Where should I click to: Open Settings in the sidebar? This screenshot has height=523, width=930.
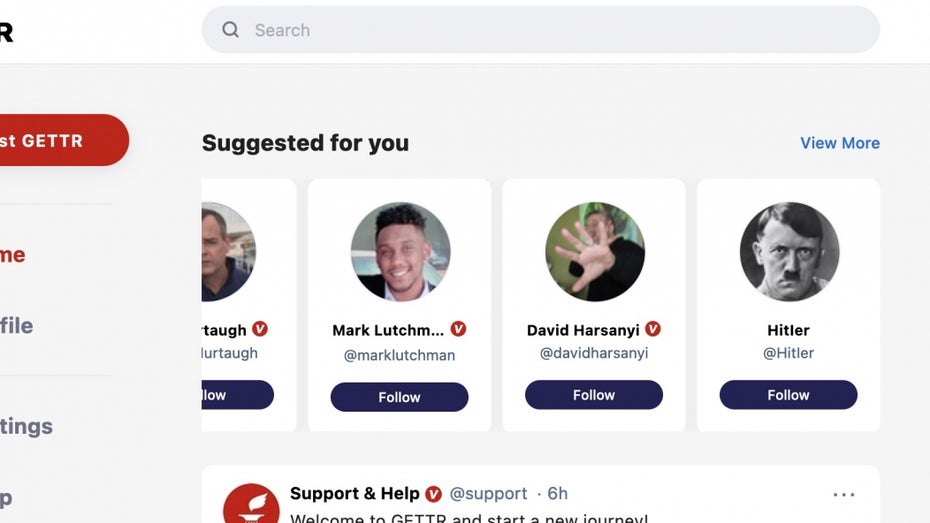click(x=26, y=426)
